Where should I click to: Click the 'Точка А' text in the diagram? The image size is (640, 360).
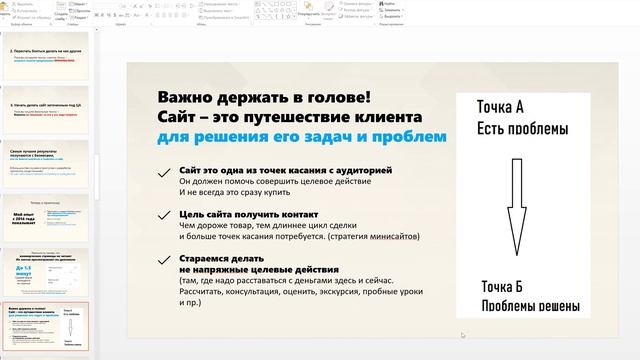[500, 107]
